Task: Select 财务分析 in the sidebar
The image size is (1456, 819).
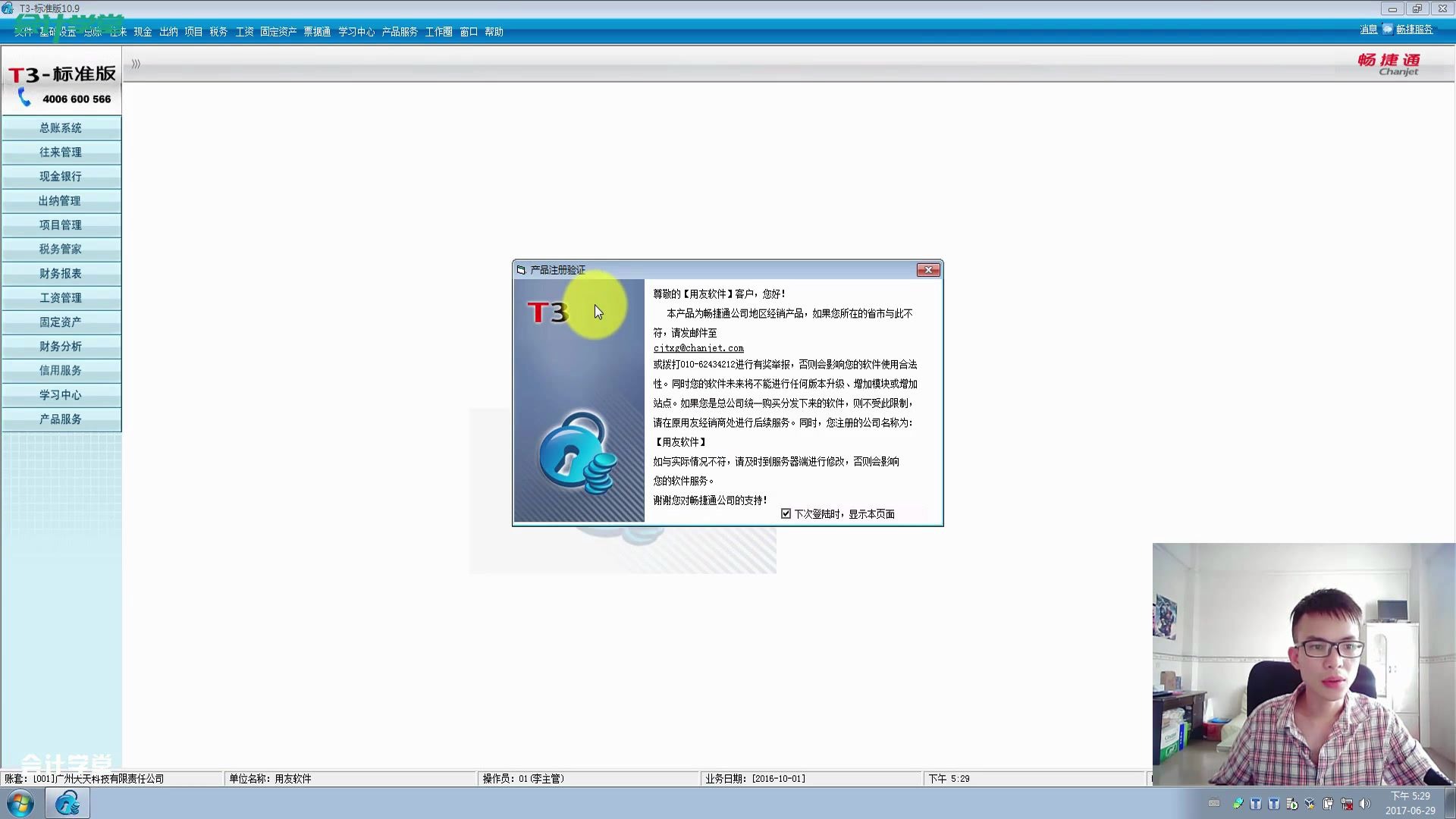Action: point(61,347)
